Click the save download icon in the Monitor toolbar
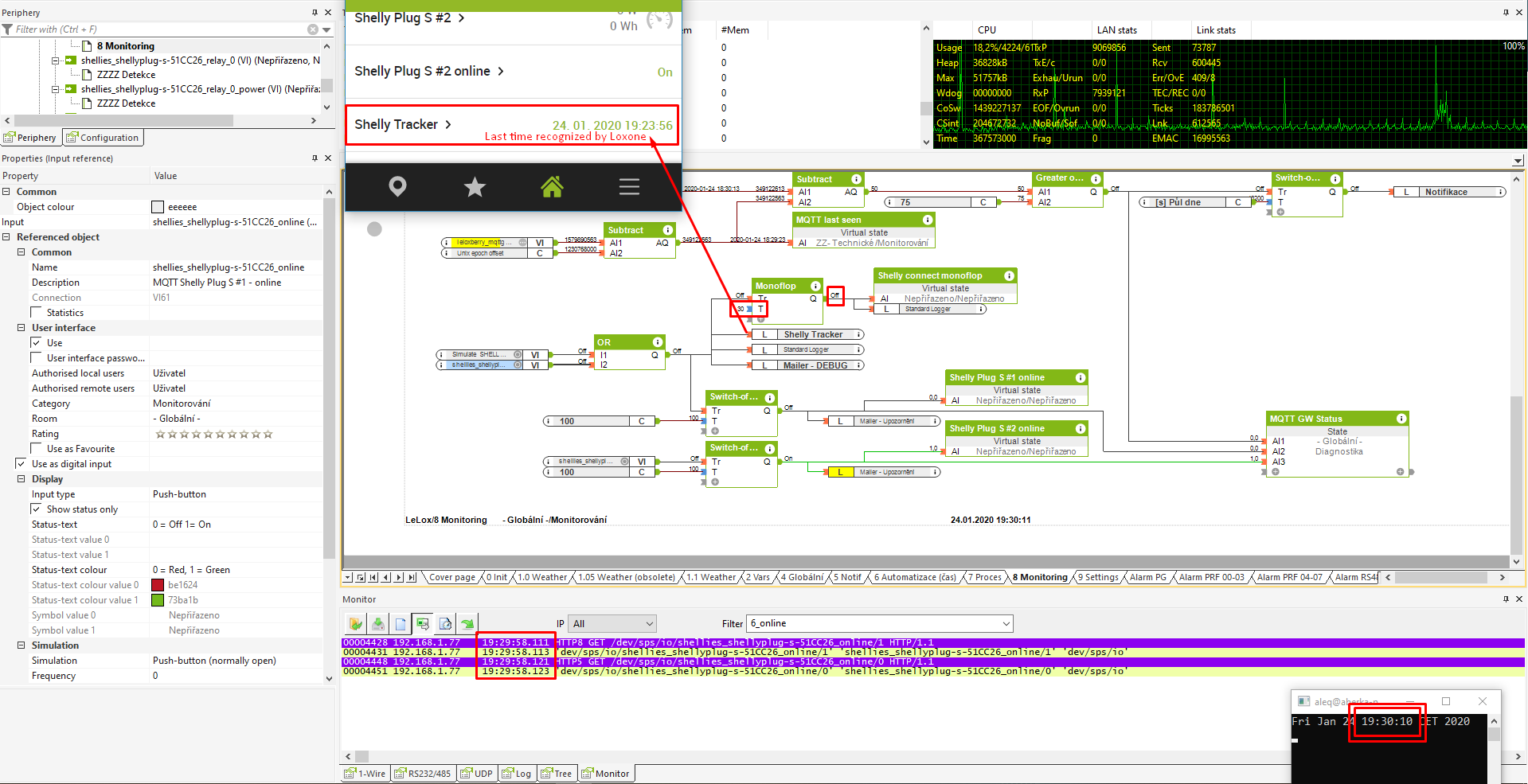This screenshot has width=1528, height=784. coord(378,624)
